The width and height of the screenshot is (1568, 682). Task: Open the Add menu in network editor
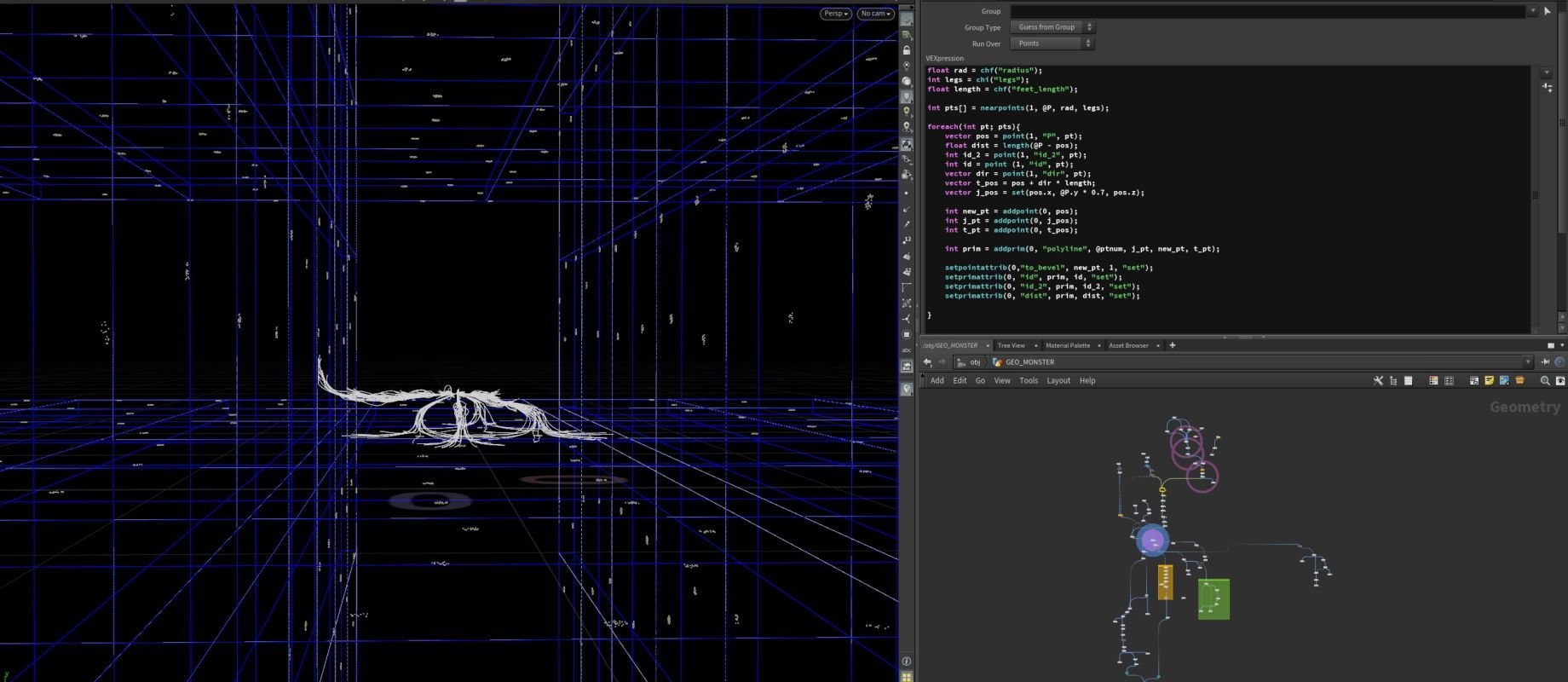[937, 380]
